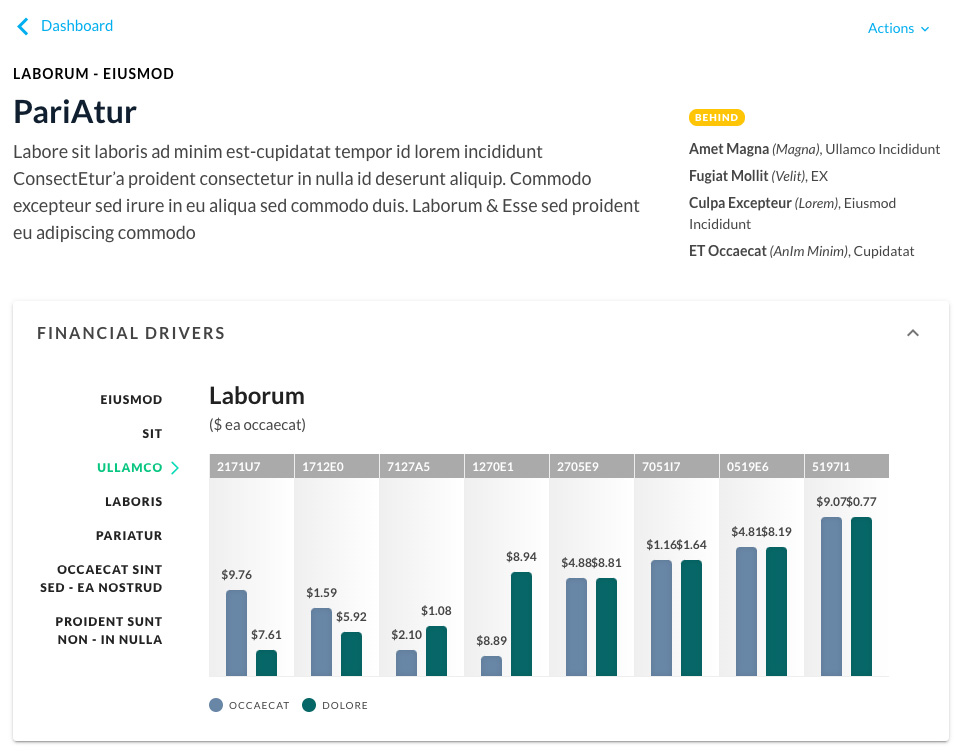Viewport: 960px width, 753px height.
Task: Choose OCCAECAT SINT SED - EA NOSTRUD
Action: point(108,578)
